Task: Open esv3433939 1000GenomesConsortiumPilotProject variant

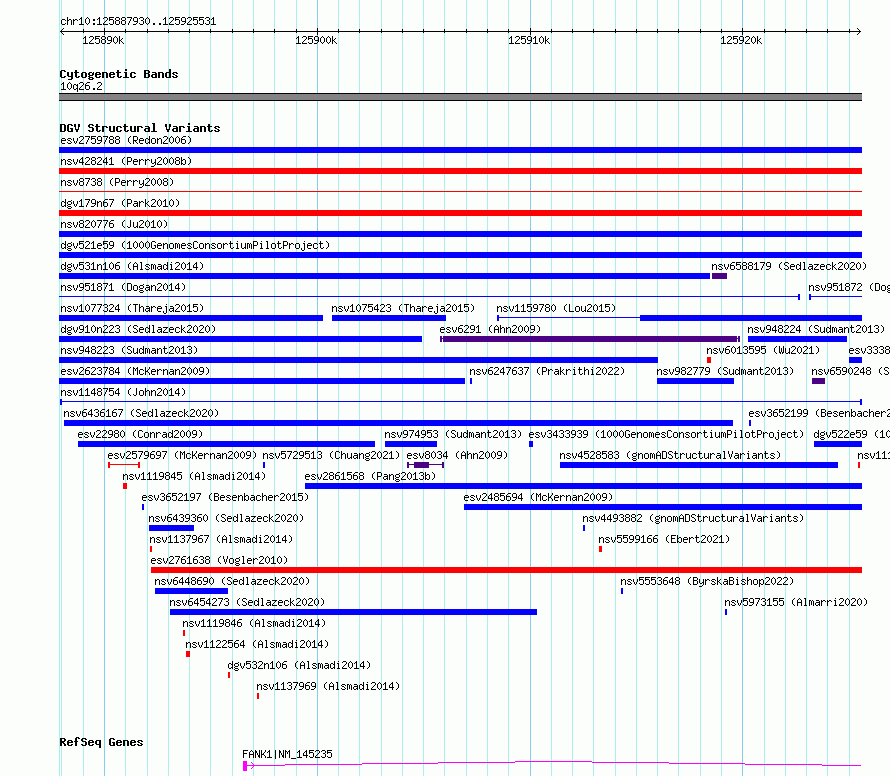Action: [666, 434]
